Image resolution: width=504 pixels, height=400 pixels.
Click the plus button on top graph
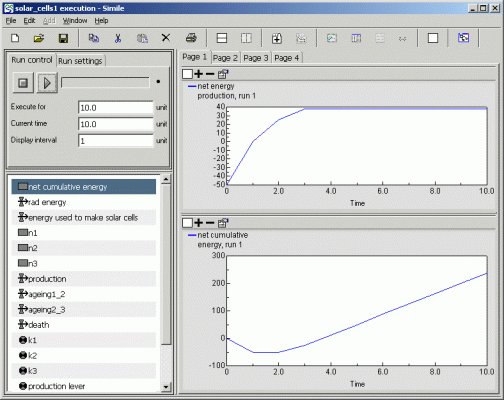198,74
